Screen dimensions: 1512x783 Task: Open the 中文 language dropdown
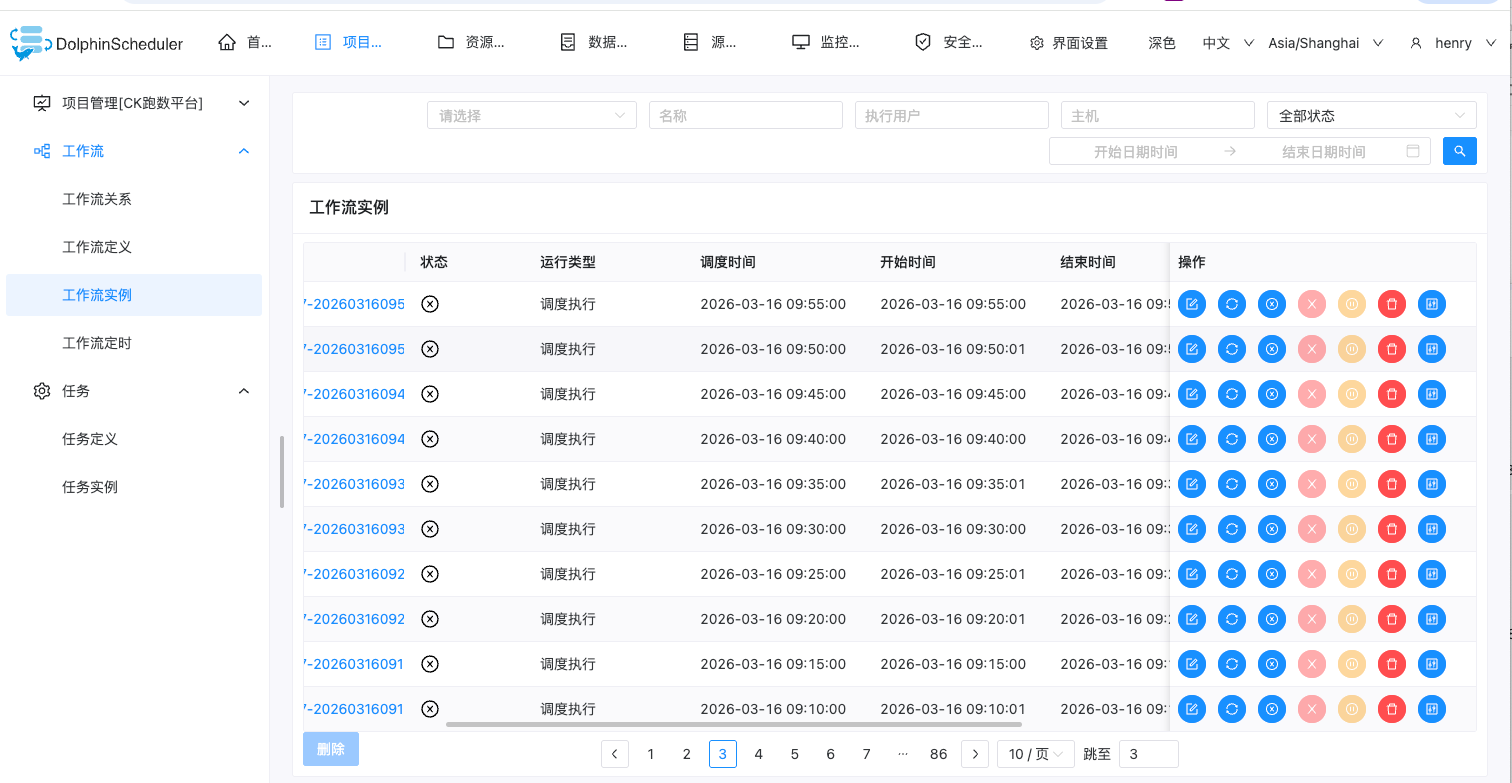pos(1228,43)
